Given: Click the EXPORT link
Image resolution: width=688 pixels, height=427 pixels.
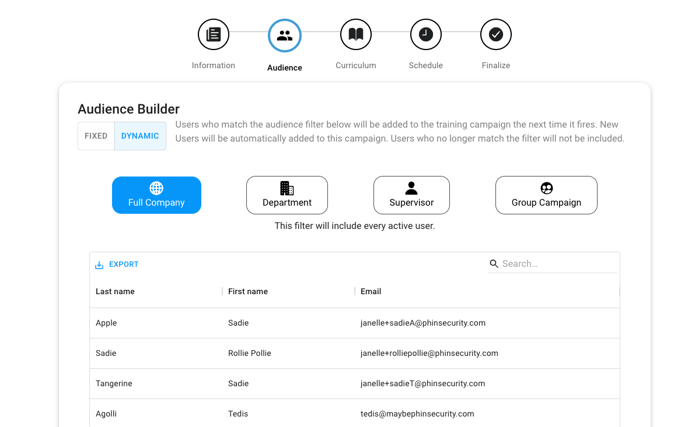Looking at the screenshot, I should click(x=124, y=264).
